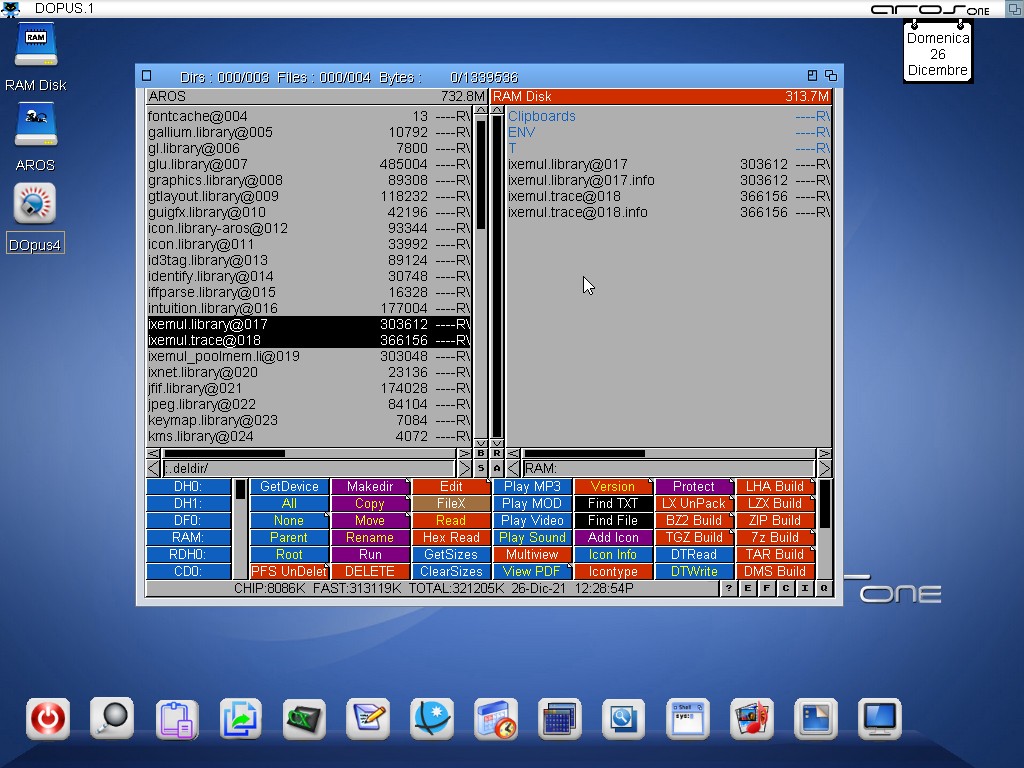Screen dimensions: 1024x768
Task: Click the Protect button
Action: pos(694,487)
